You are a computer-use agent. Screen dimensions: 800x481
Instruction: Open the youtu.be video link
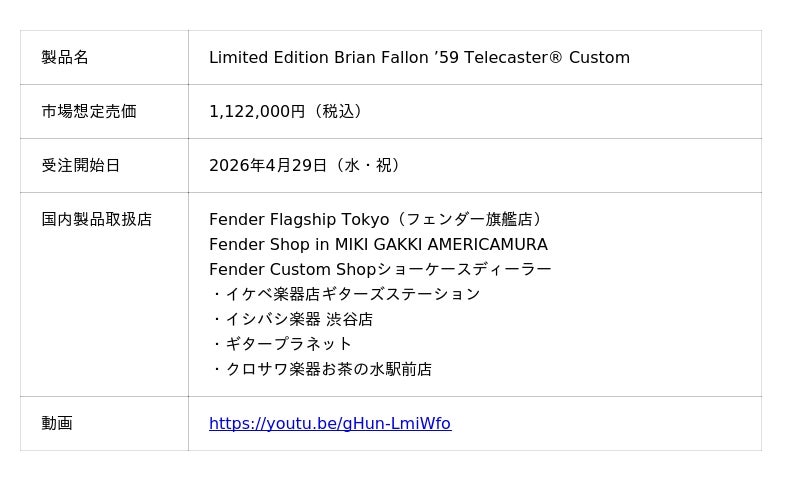tap(329, 424)
